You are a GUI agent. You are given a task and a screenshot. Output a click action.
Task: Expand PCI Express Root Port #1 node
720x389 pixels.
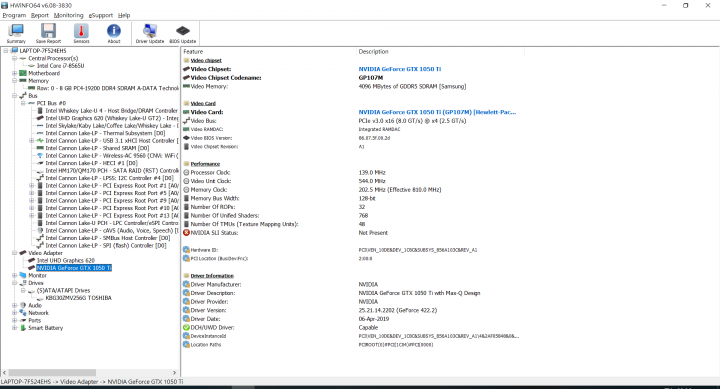coord(31,186)
